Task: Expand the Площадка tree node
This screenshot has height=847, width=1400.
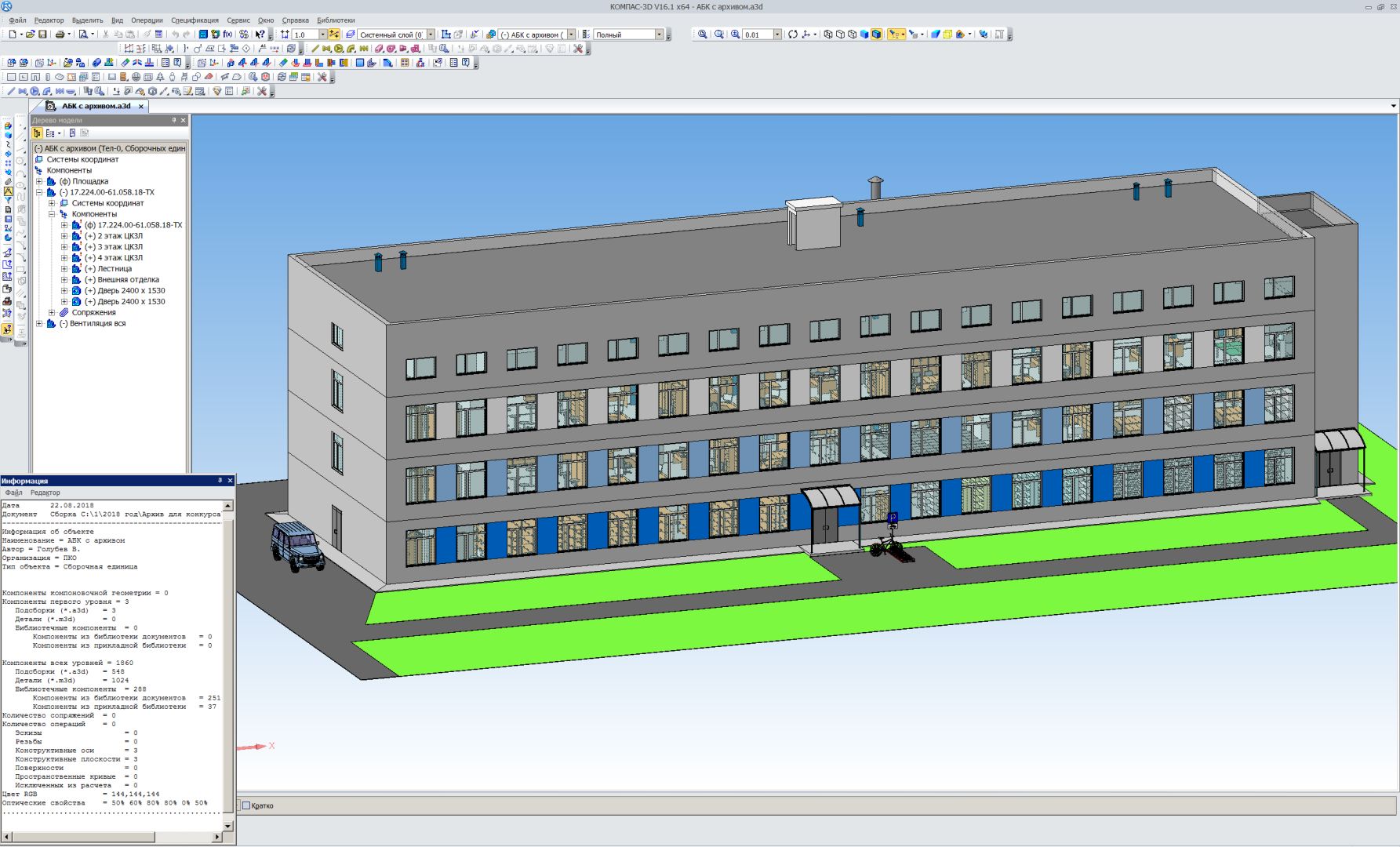Action: [39, 181]
